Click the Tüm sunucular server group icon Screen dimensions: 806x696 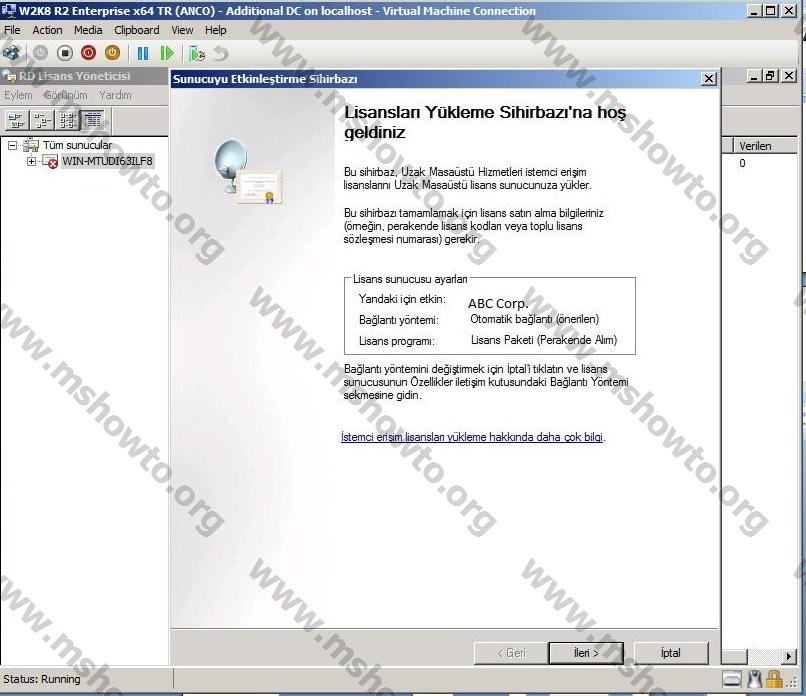pyautogui.click(x=31, y=145)
